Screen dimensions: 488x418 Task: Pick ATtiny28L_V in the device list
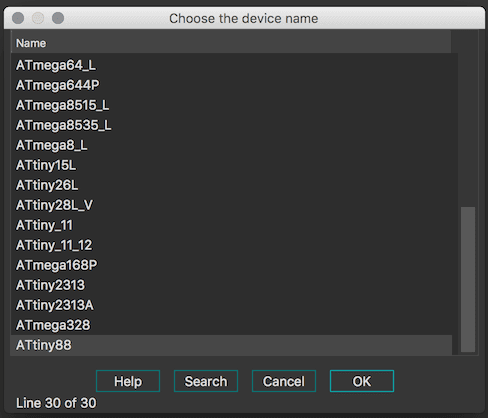pos(231,205)
